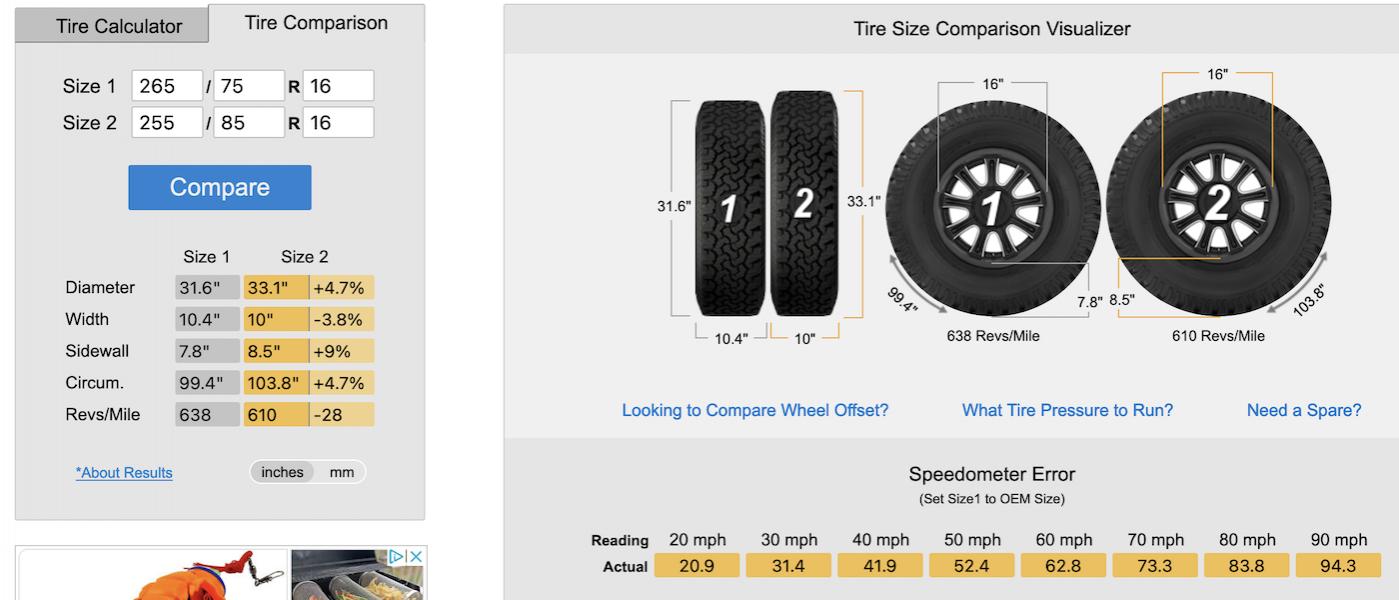Click the Size 1 width field 265
Viewport: 1399px width, 600px height.
tap(167, 86)
